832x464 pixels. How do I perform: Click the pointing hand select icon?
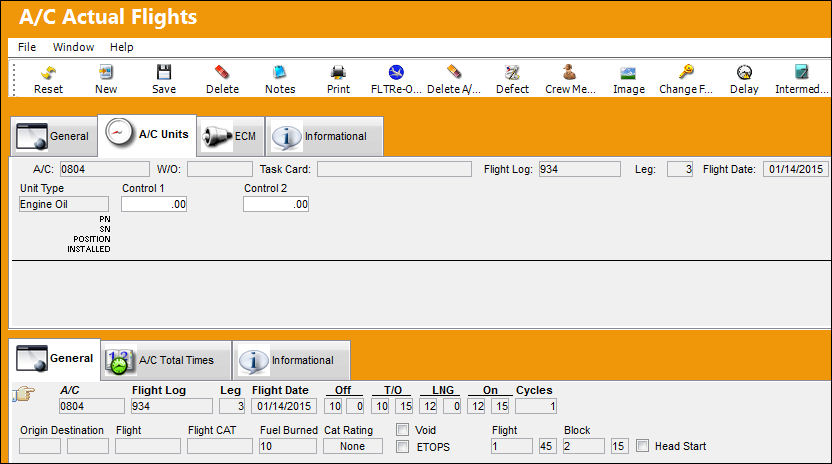pyautogui.click(x=23, y=394)
